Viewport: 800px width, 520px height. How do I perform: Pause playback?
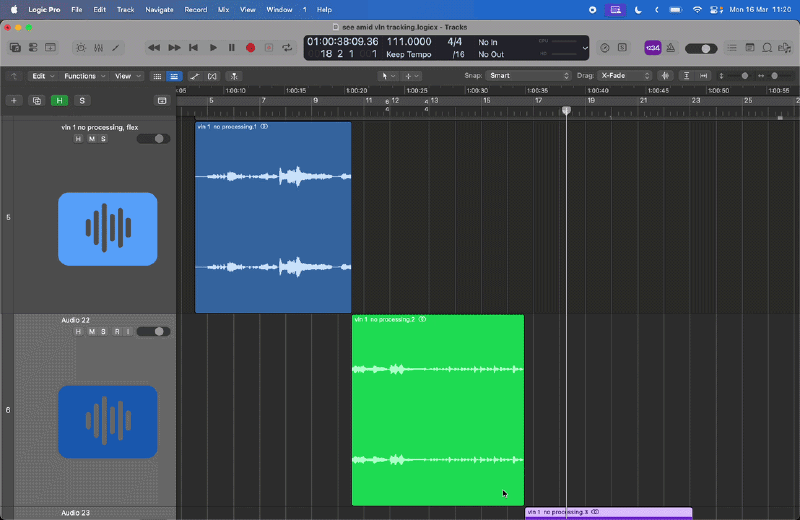click(232, 47)
